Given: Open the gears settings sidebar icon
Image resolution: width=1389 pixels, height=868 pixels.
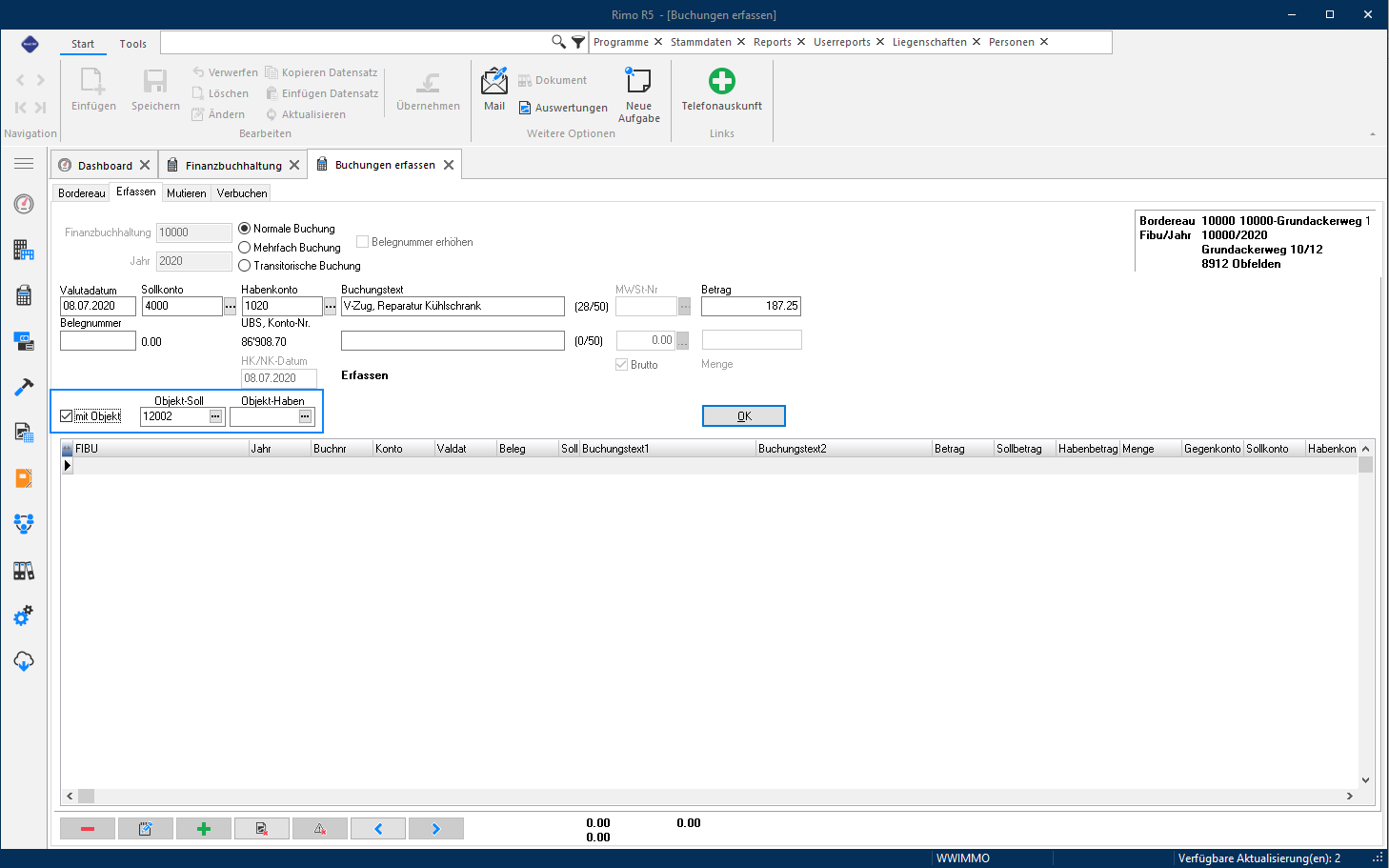Looking at the screenshot, I should click(24, 616).
